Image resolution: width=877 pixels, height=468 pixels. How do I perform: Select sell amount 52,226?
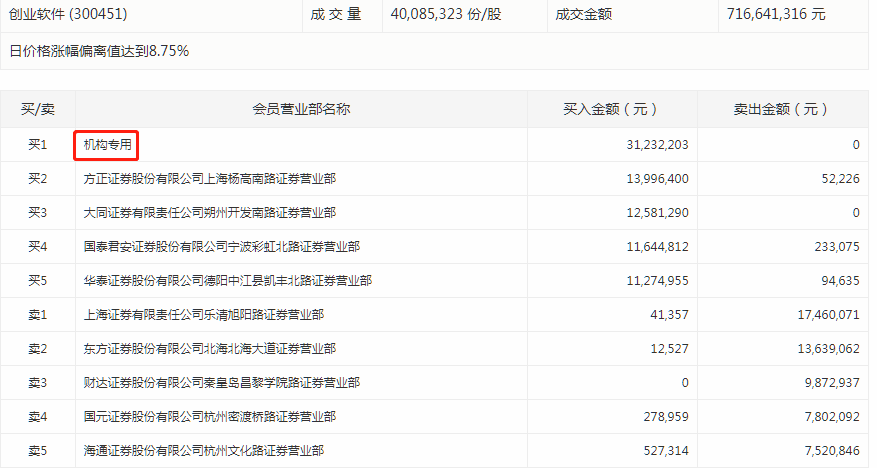840,179
